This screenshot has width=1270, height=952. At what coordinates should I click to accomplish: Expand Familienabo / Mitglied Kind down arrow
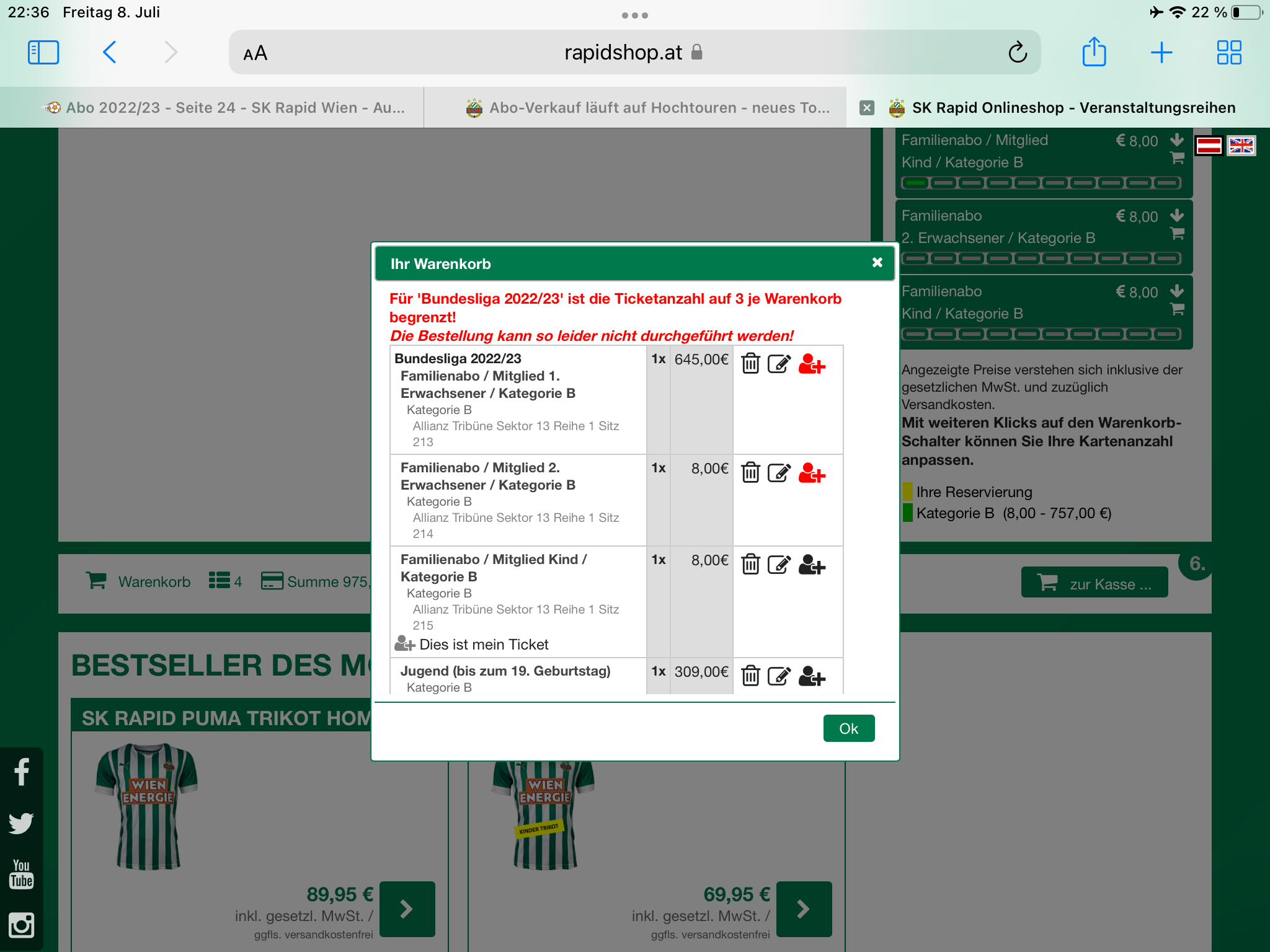pyautogui.click(x=1177, y=139)
